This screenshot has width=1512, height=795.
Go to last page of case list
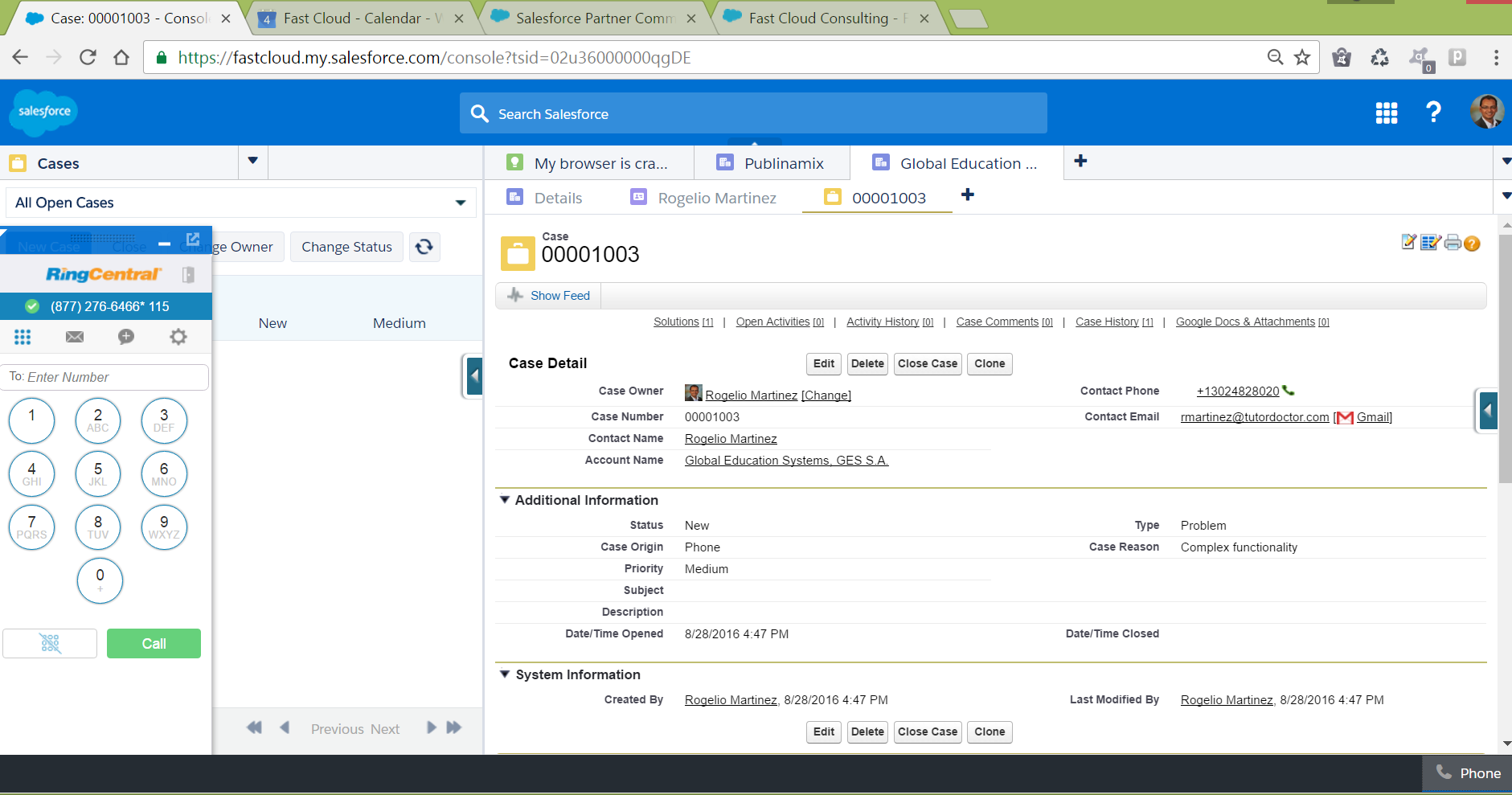point(454,727)
